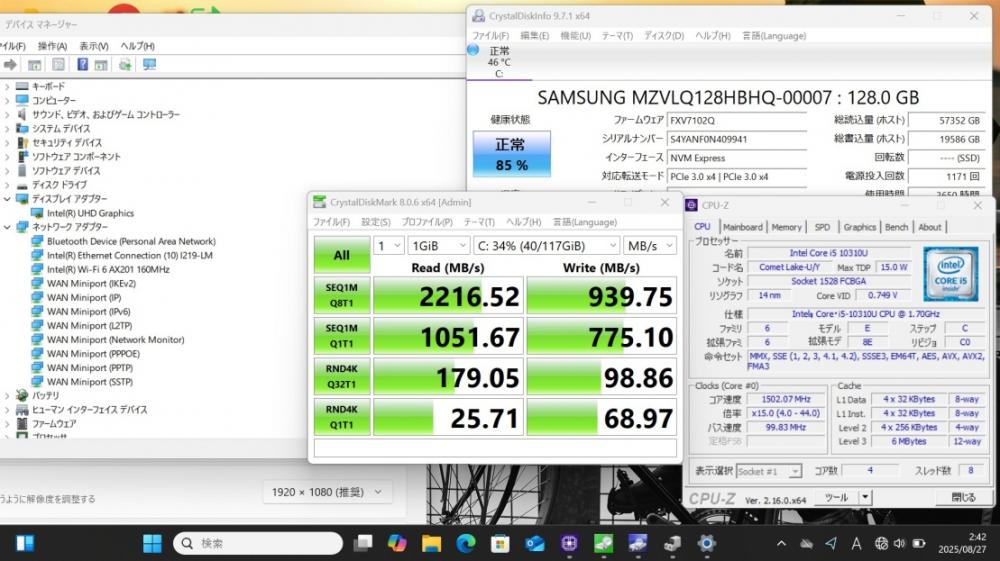
Task: Click the blue monitor scan hardware icon
Action: click(149, 64)
